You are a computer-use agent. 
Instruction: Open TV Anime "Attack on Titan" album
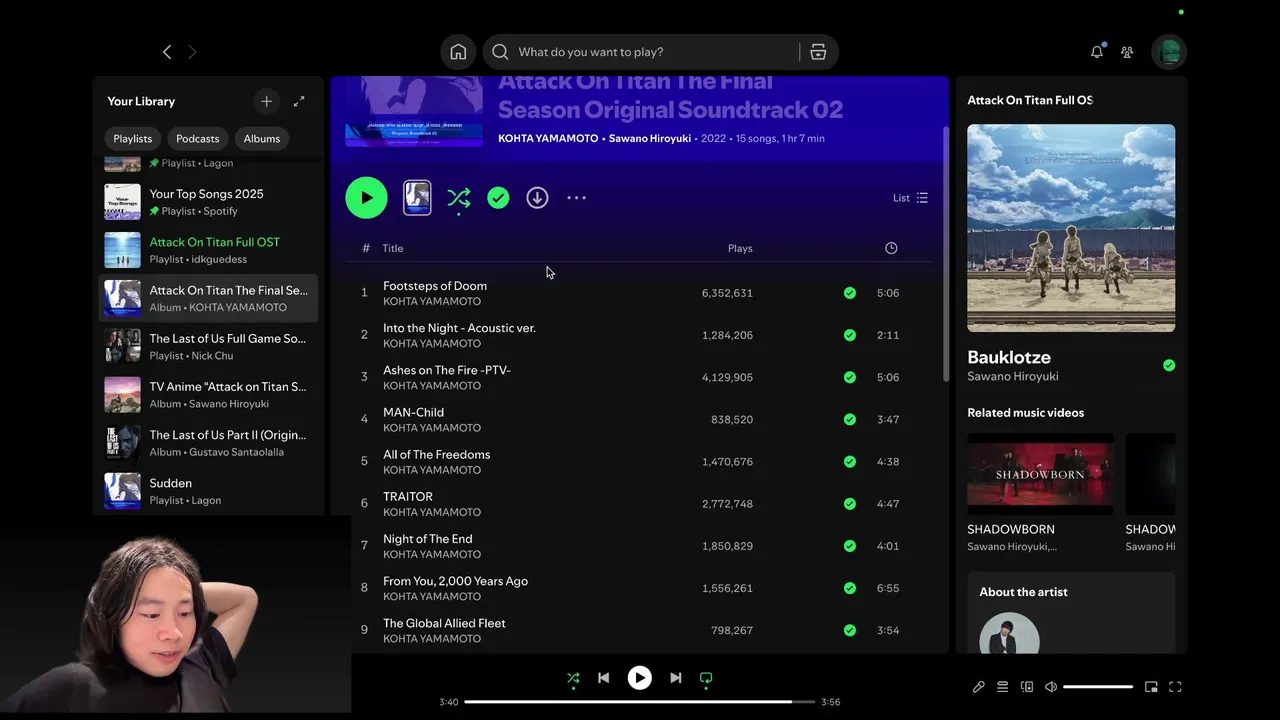point(208,394)
